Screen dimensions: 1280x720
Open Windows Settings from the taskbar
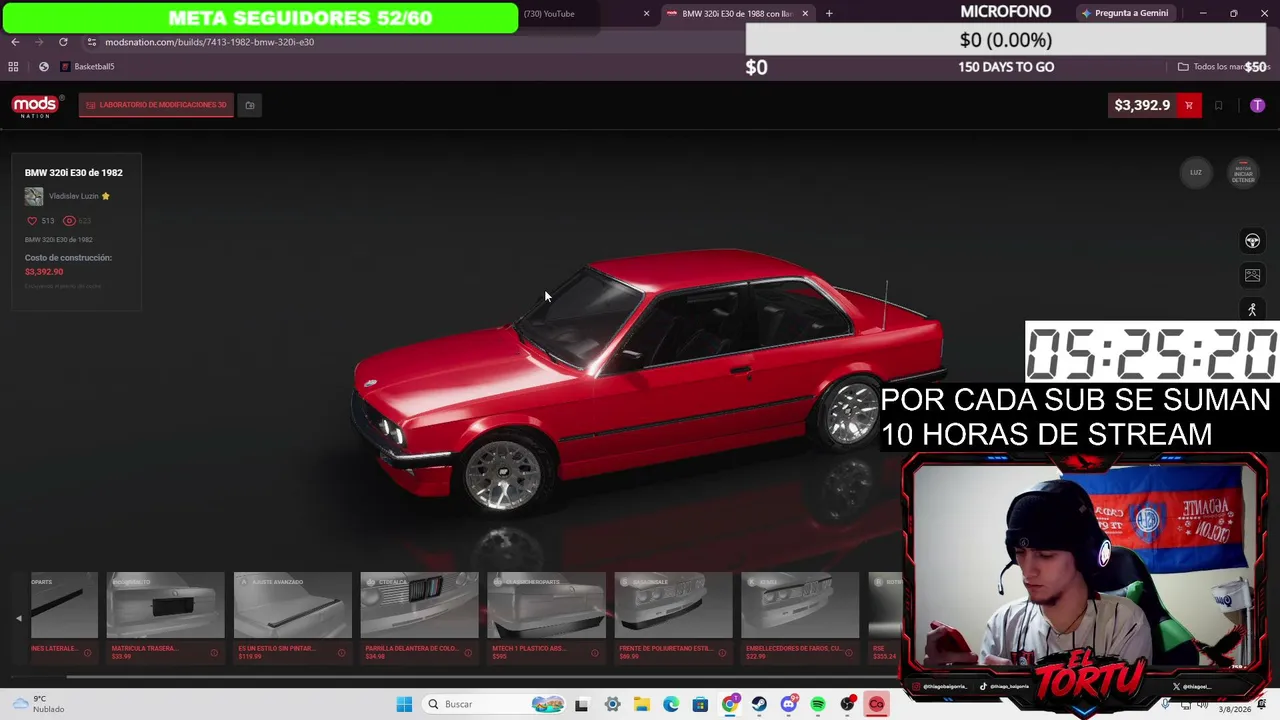[x=613, y=704]
